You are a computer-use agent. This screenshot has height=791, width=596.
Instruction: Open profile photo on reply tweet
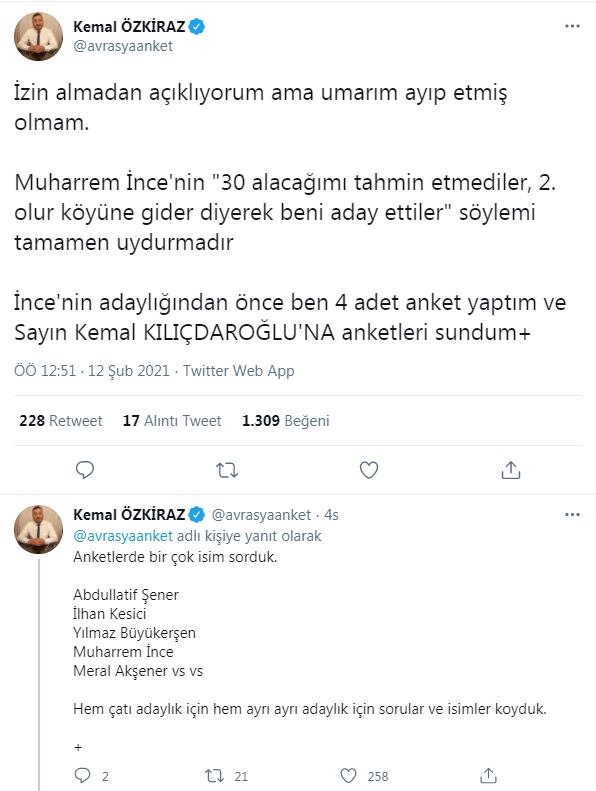click(38, 529)
